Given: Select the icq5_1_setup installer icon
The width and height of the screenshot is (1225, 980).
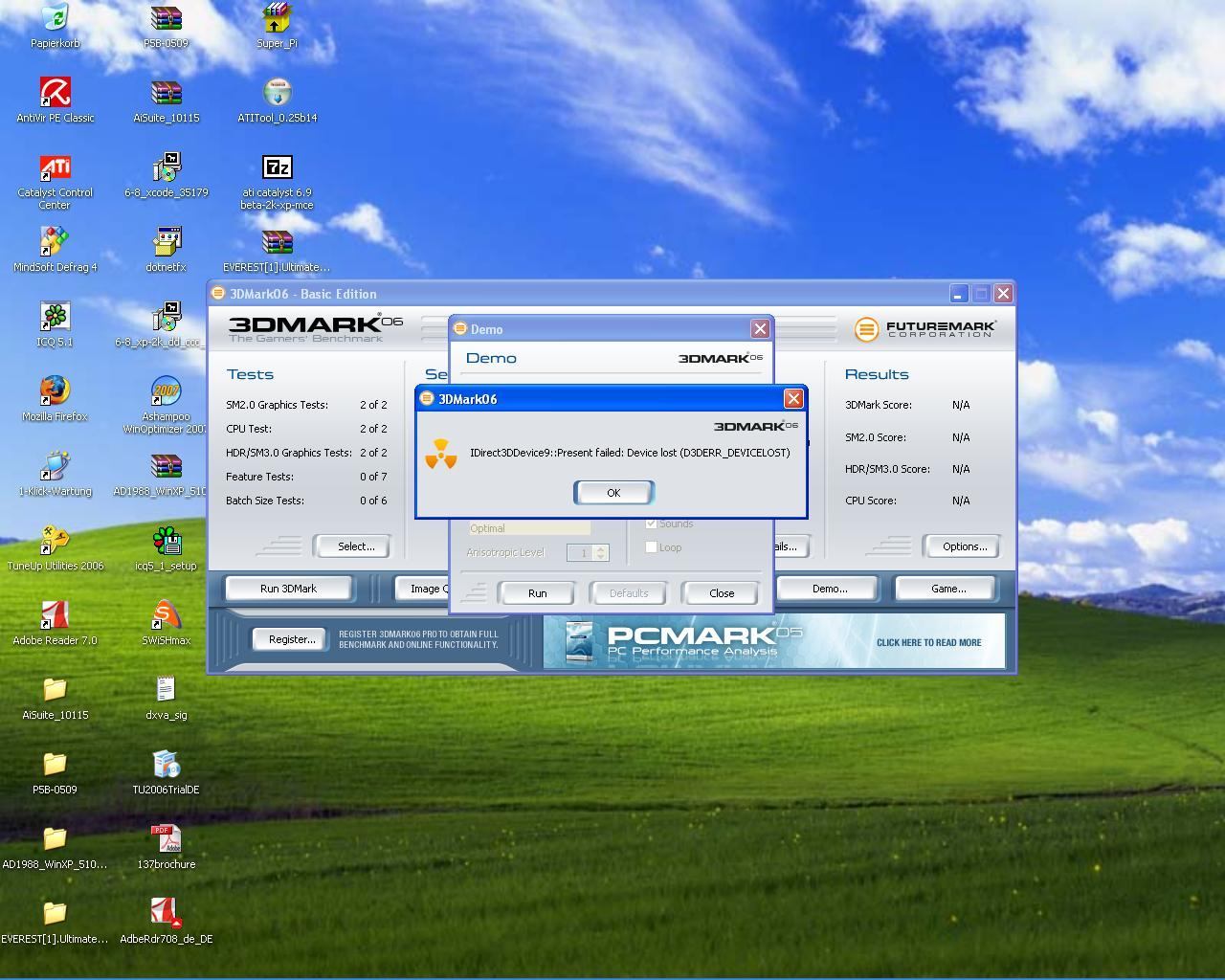Looking at the screenshot, I should point(167,541).
